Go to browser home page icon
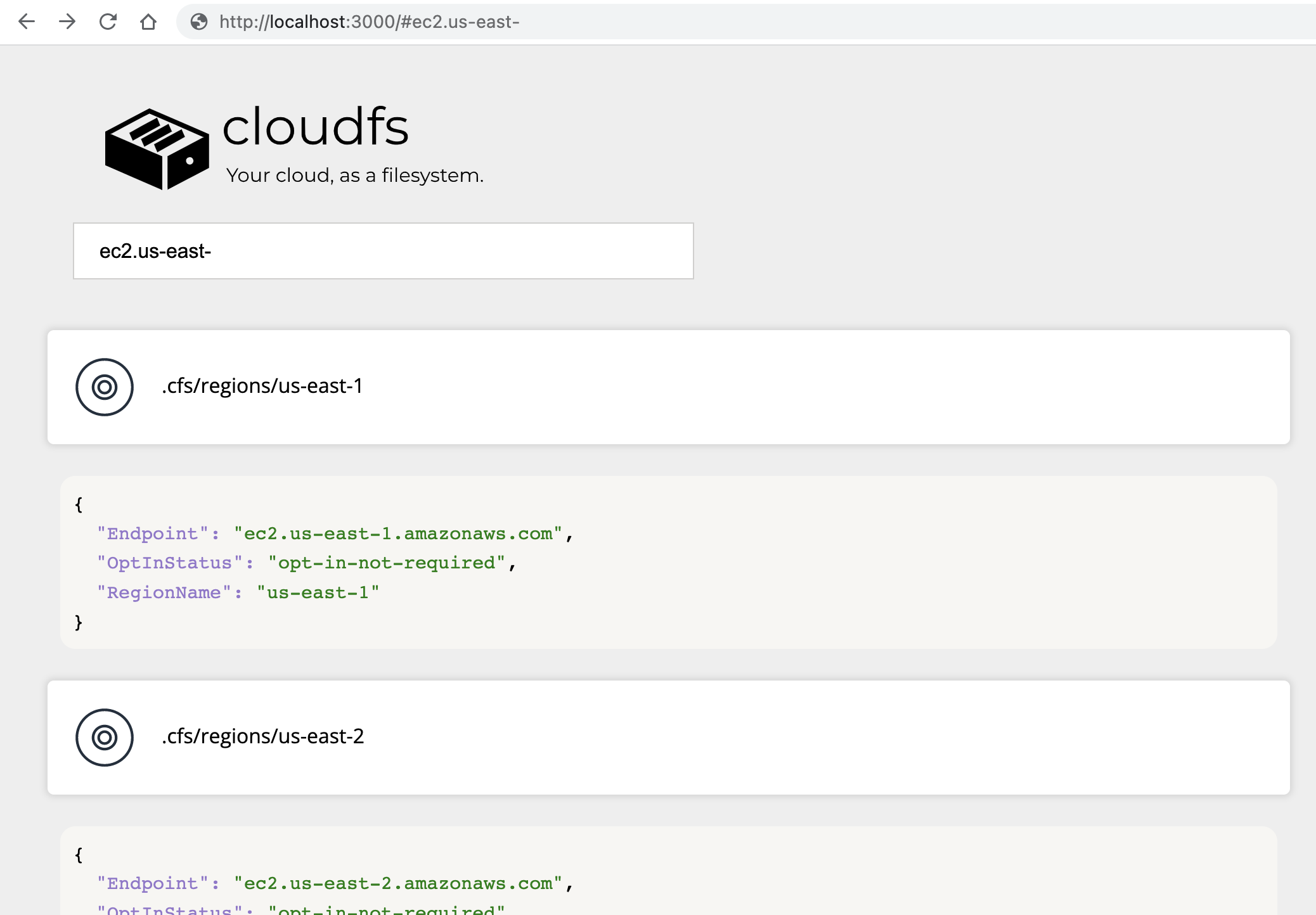Screen dimensions: 1316x915 [148, 22]
